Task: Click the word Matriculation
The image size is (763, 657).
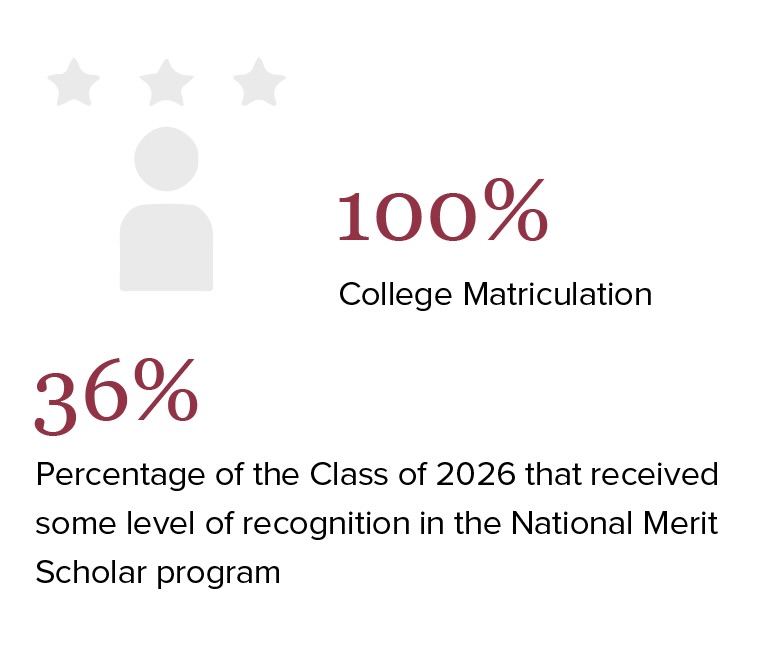Action: (x=557, y=294)
